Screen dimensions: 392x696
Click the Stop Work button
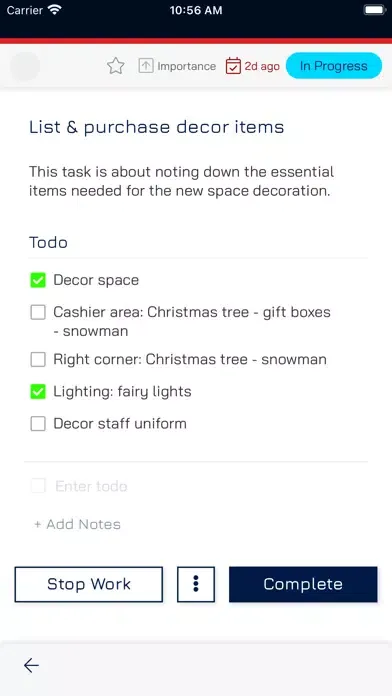89,584
